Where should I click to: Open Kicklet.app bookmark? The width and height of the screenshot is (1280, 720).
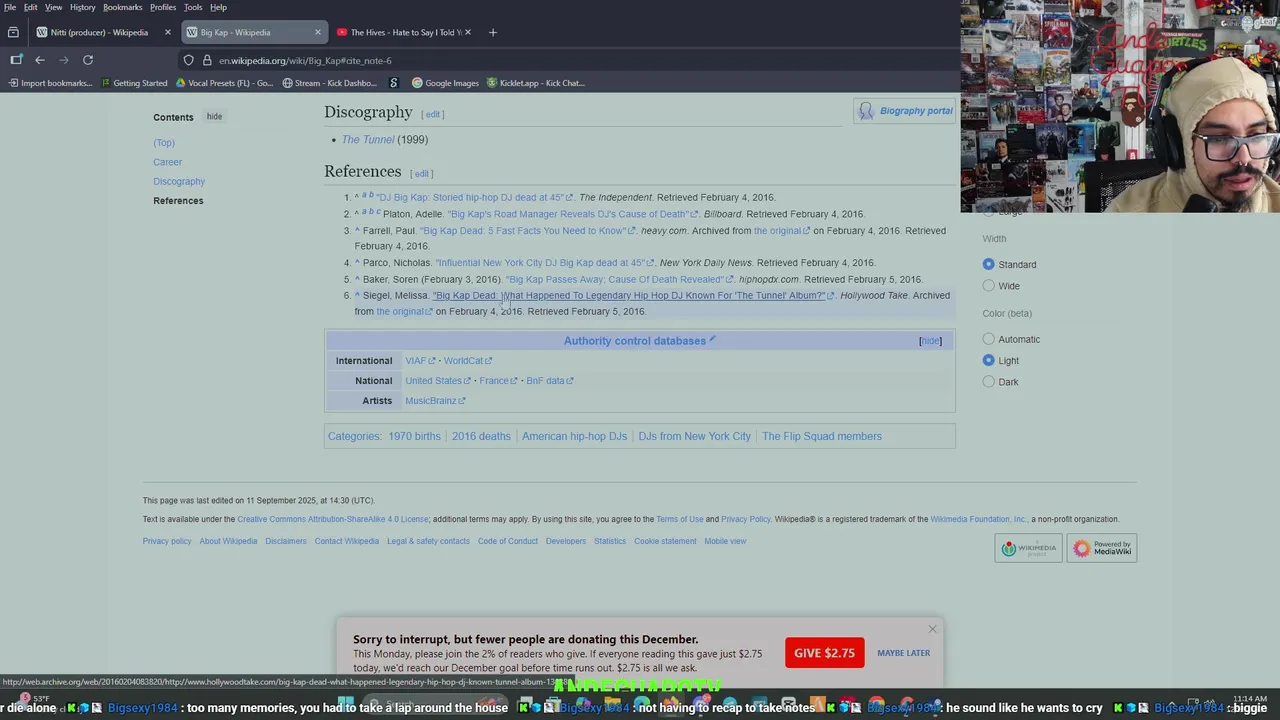[535, 83]
